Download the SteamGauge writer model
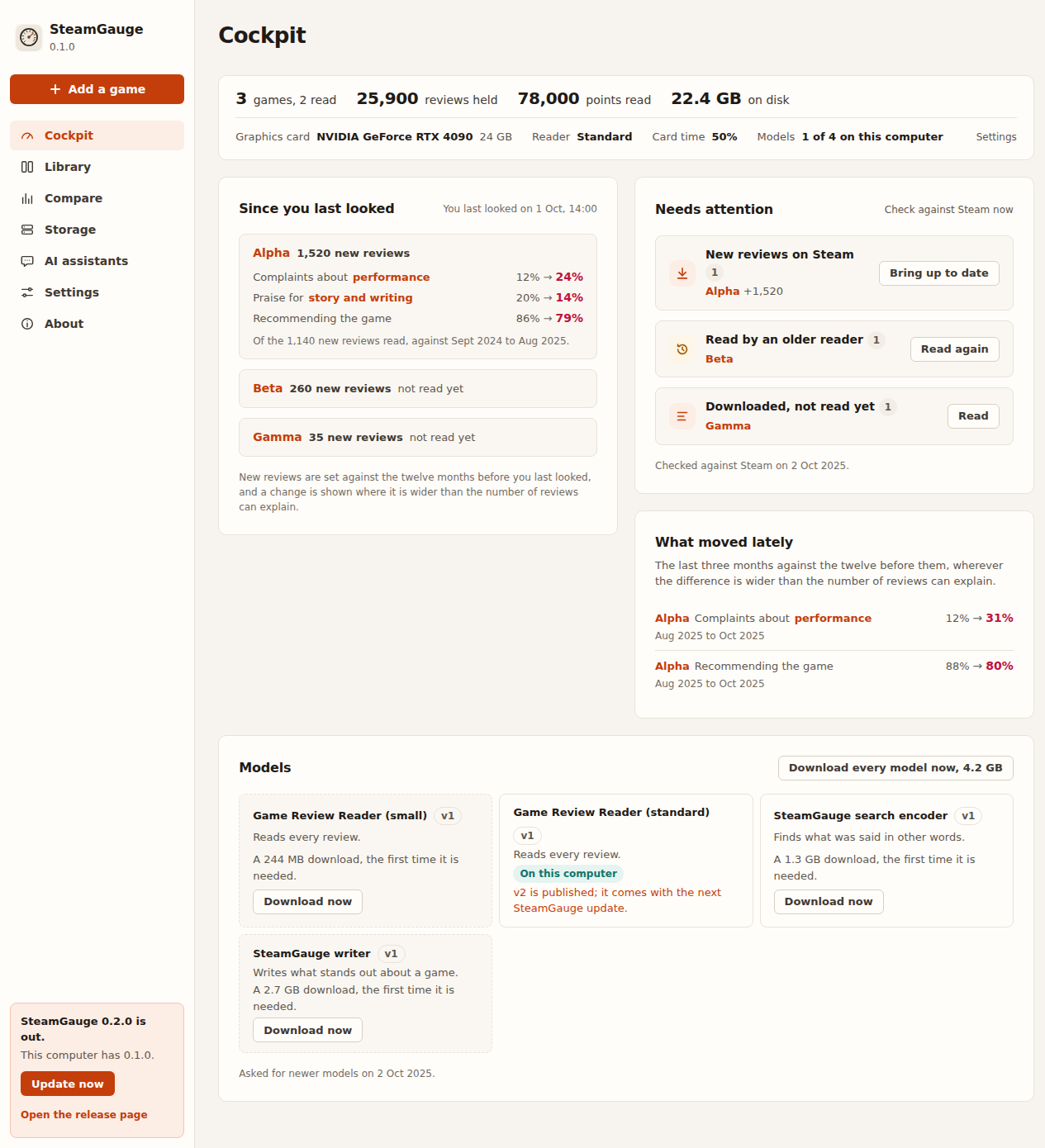The width and height of the screenshot is (1045, 1148). click(307, 1030)
